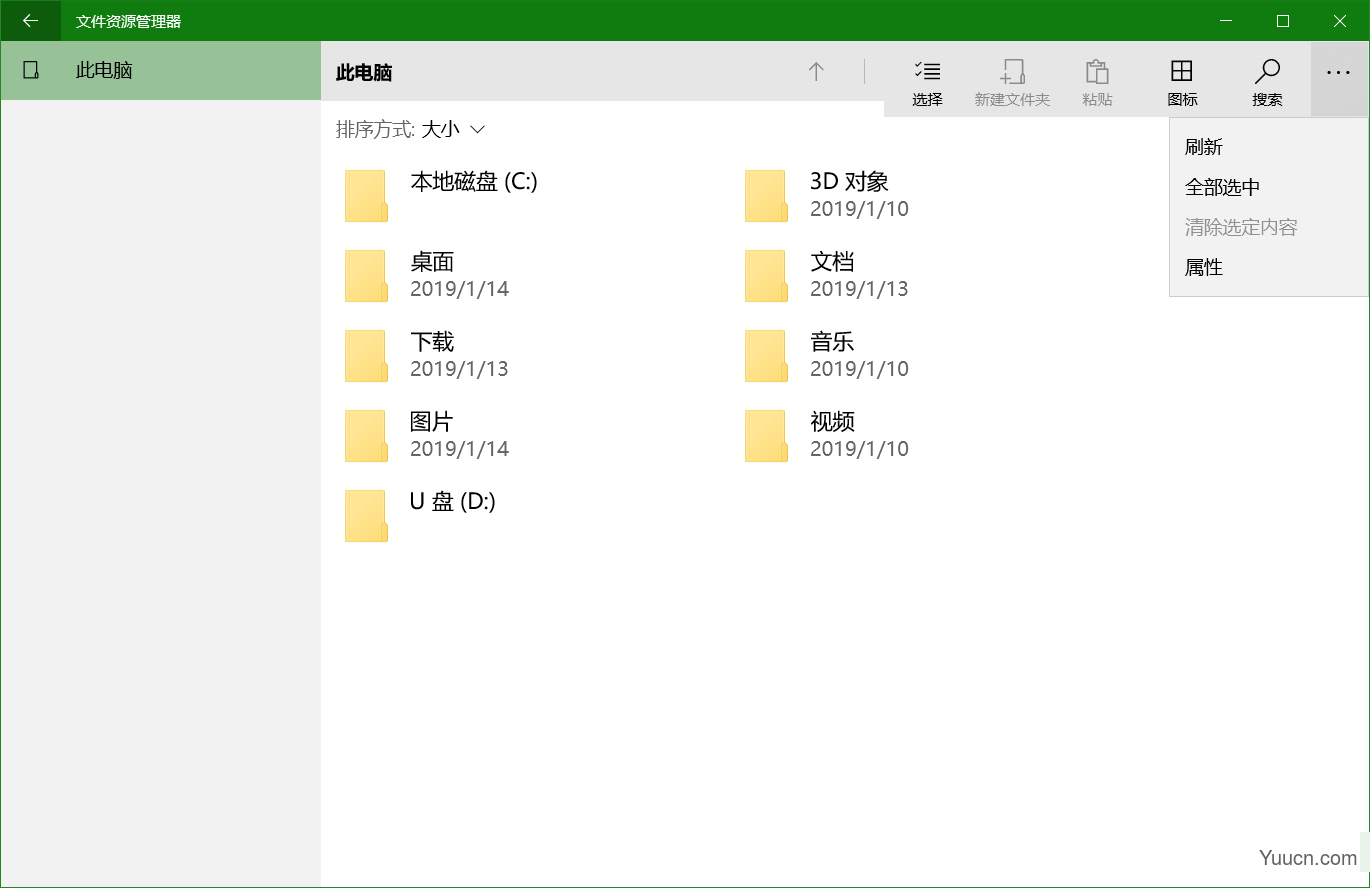Click the 下载 name text

pyautogui.click(x=432, y=342)
